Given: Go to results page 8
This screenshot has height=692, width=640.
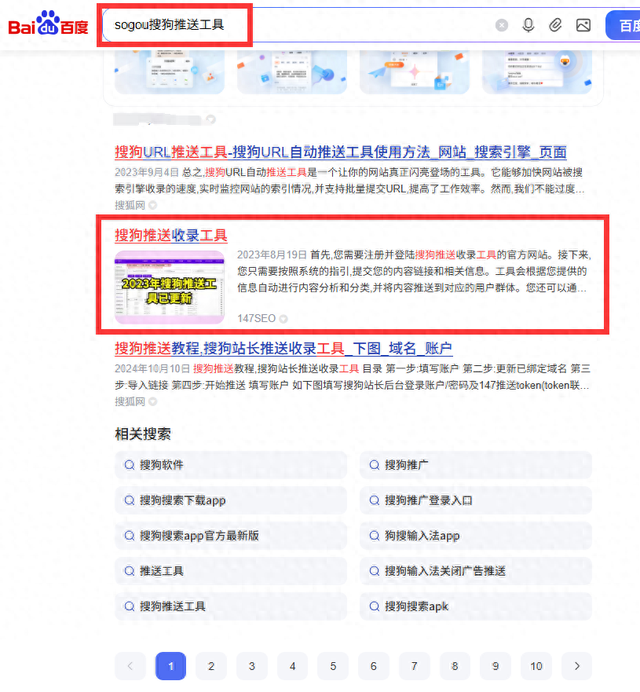Looking at the screenshot, I should pos(455,666).
